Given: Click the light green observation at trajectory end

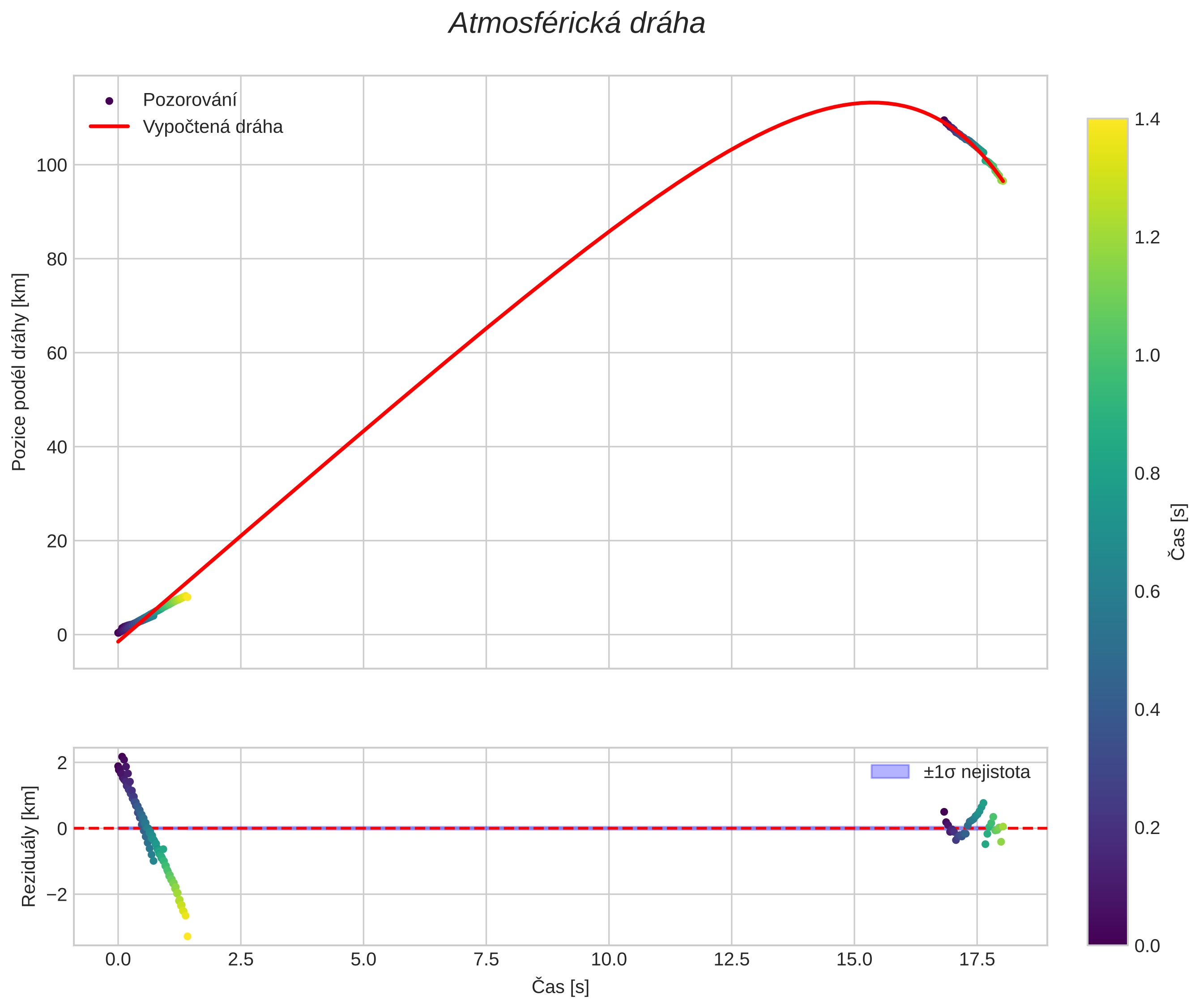Looking at the screenshot, I should click(1003, 181).
